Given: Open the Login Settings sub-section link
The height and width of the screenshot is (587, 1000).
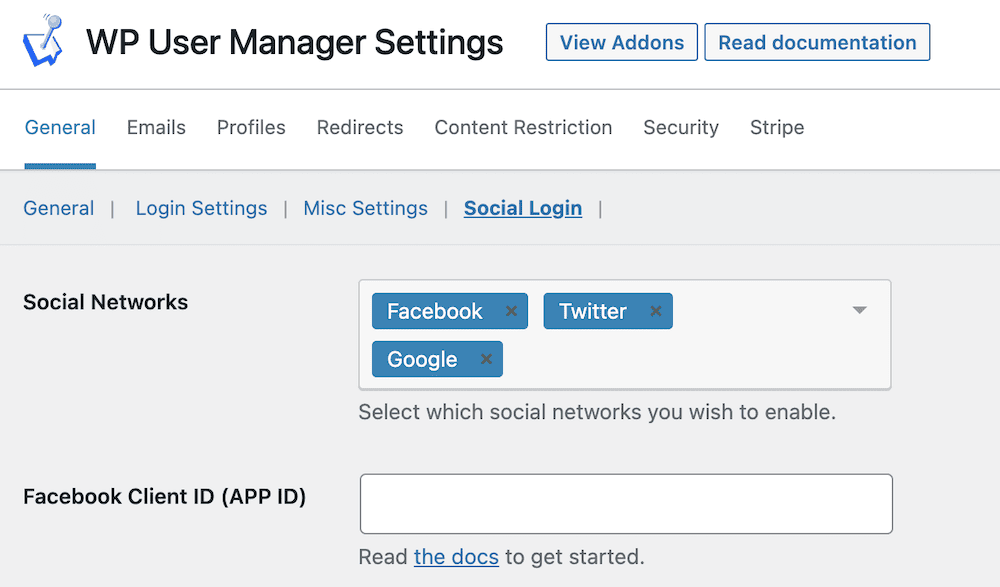Looking at the screenshot, I should tap(202, 208).
